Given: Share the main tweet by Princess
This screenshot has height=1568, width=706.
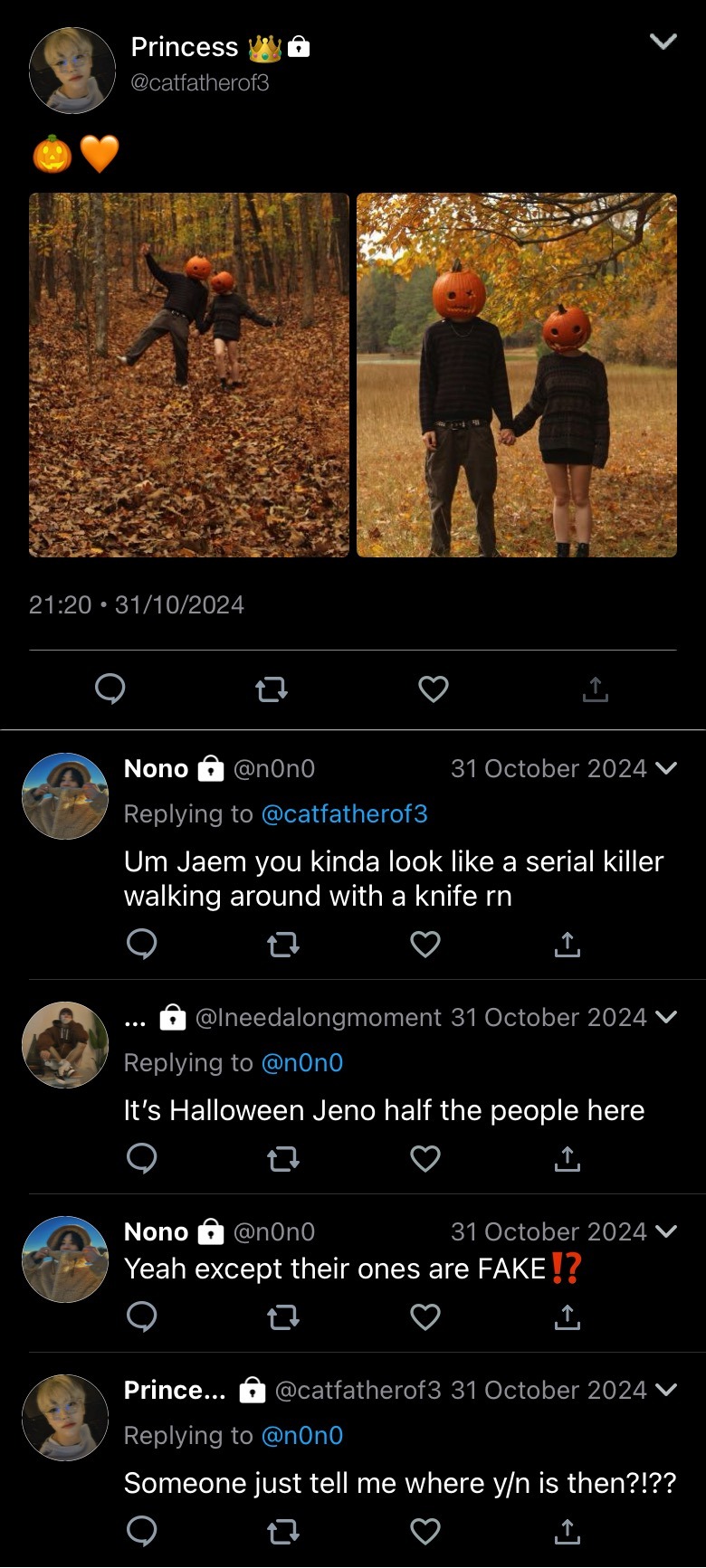Looking at the screenshot, I should [595, 689].
